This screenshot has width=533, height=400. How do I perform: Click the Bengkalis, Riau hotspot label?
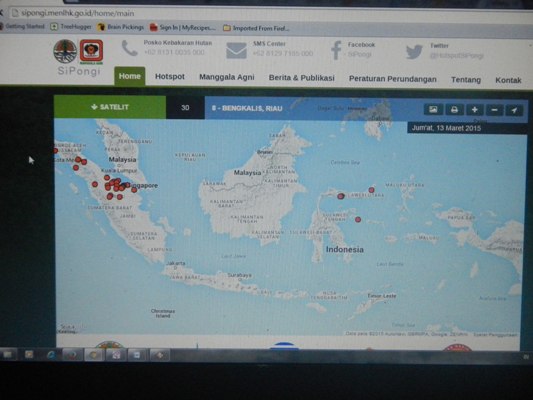[247, 108]
